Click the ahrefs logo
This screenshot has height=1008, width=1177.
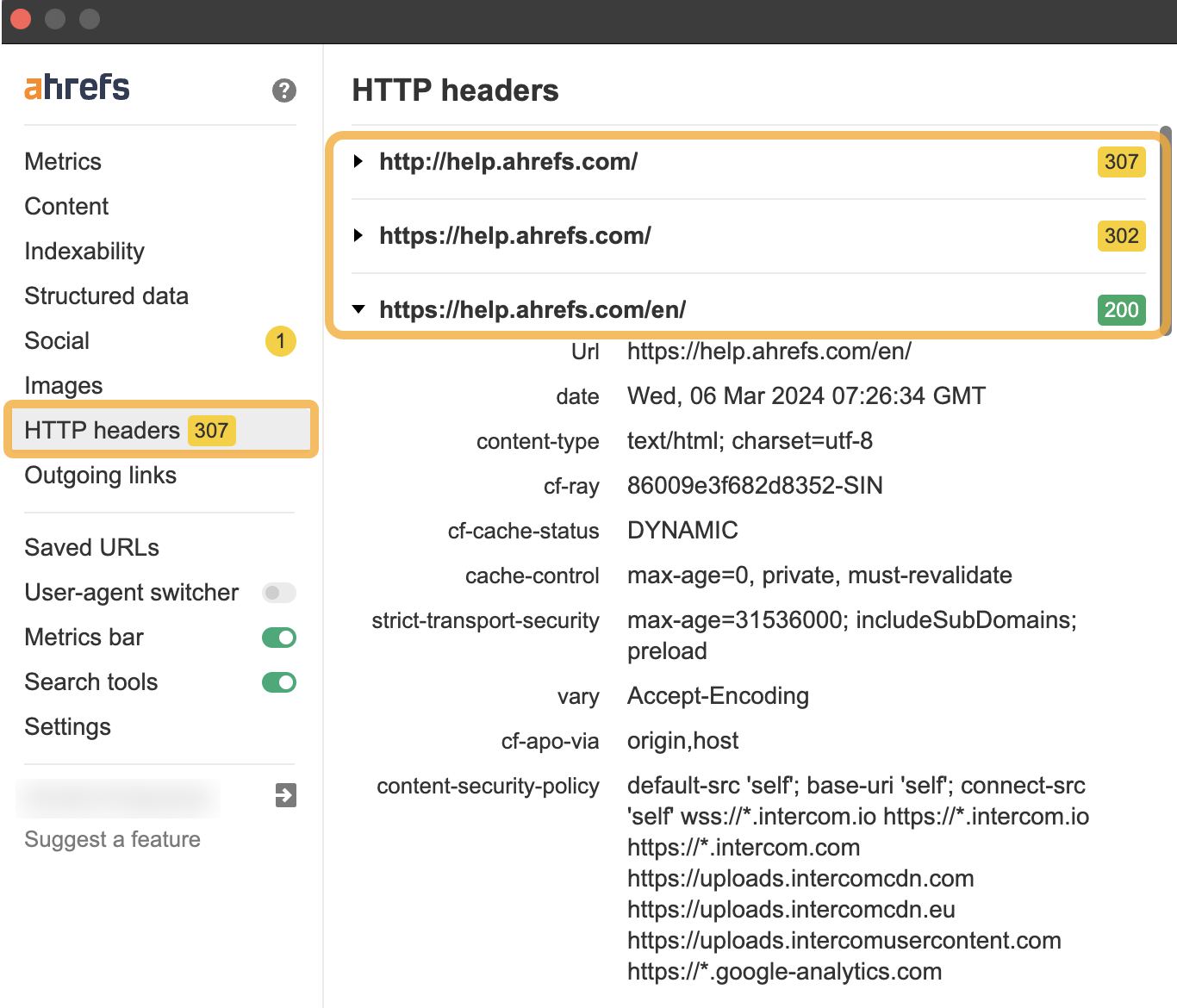(x=77, y=86)
